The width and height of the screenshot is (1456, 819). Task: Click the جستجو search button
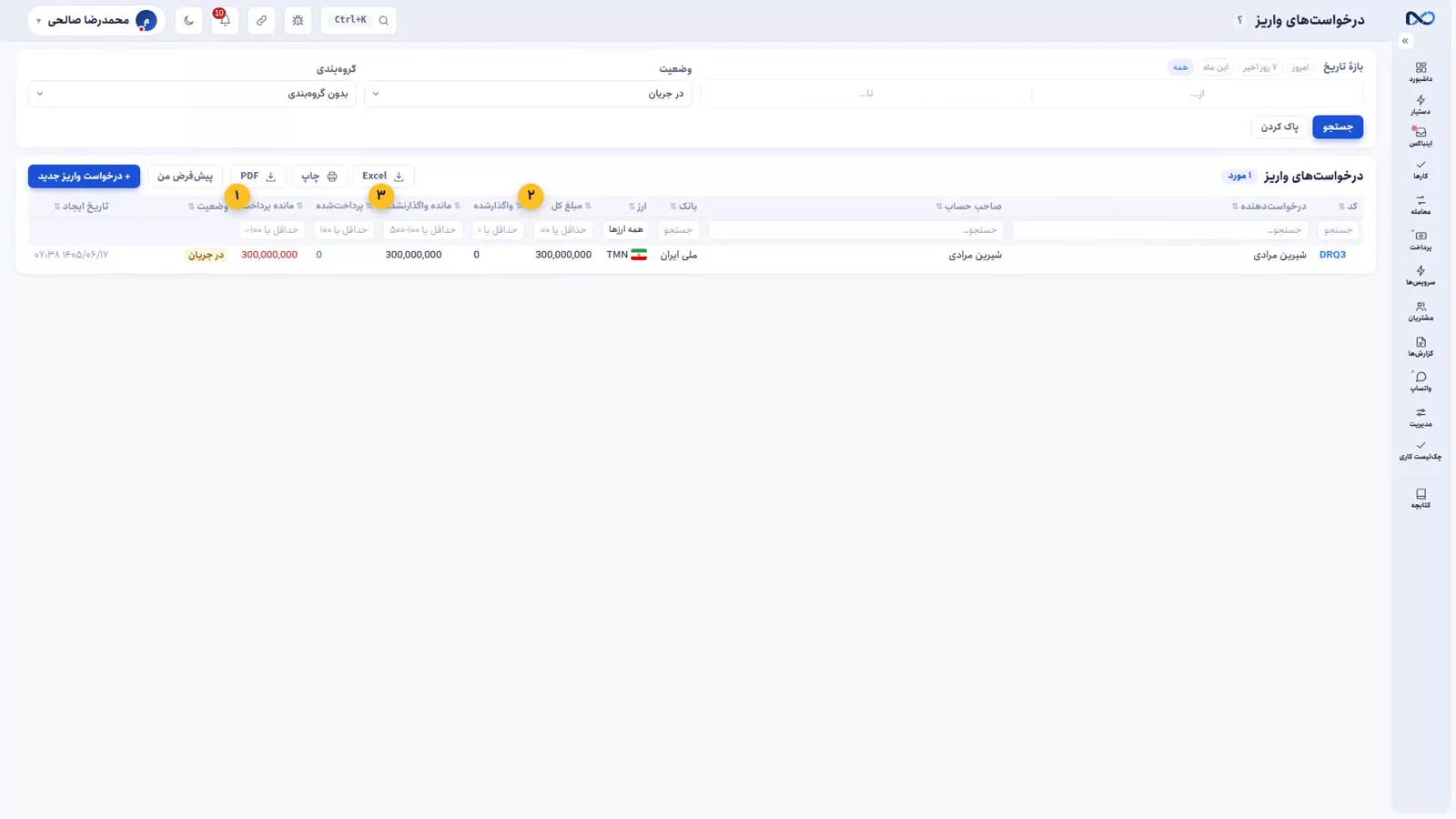1338,127
